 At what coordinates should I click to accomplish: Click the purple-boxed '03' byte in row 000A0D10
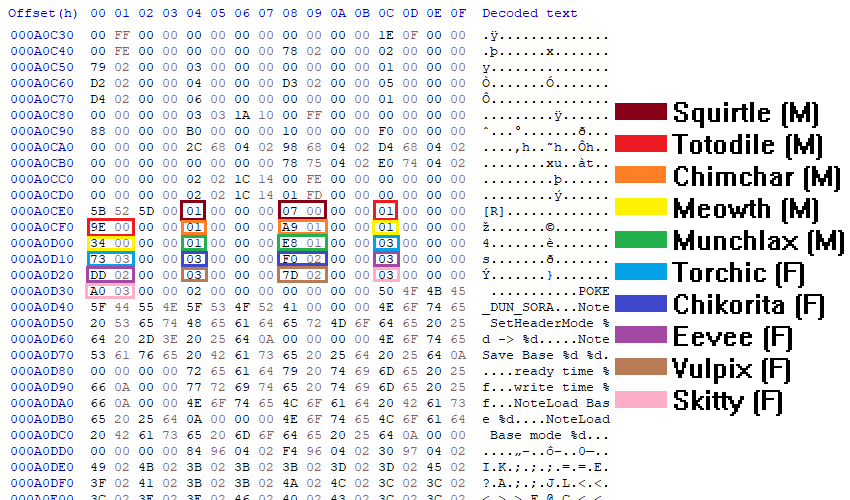pyautogui.click(x=385, y=259)
